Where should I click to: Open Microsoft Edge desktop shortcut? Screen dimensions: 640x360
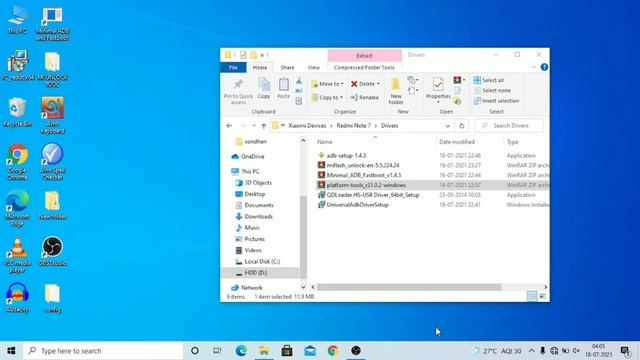[17, 208]
